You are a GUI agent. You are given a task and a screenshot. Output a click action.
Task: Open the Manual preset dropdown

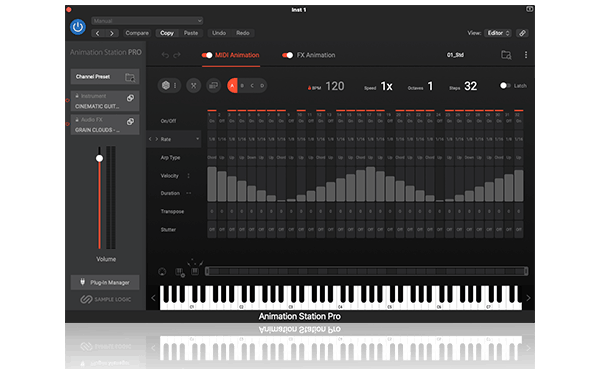click(x=147, y=21)
